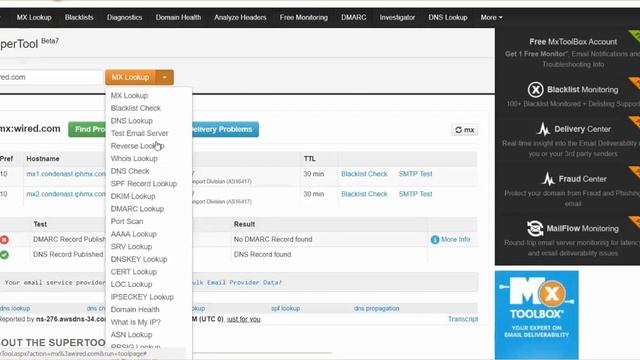The height and width of the screenshot is (360, 640).
Task: Click the orange MX Lookup button
Action: [130, 77]
